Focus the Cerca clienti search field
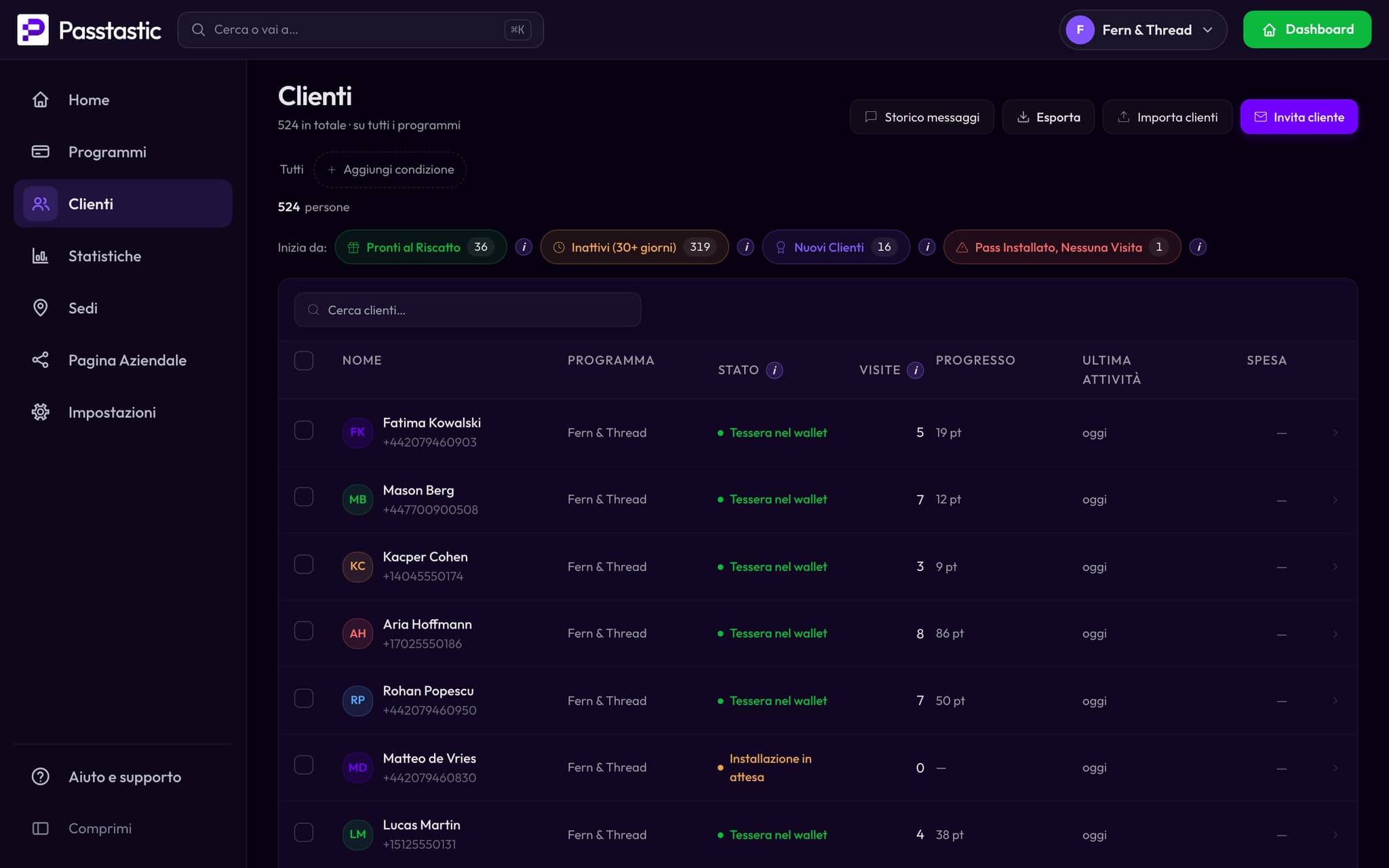Viewport: 1389px width, 868px height. tap(467, 310)
